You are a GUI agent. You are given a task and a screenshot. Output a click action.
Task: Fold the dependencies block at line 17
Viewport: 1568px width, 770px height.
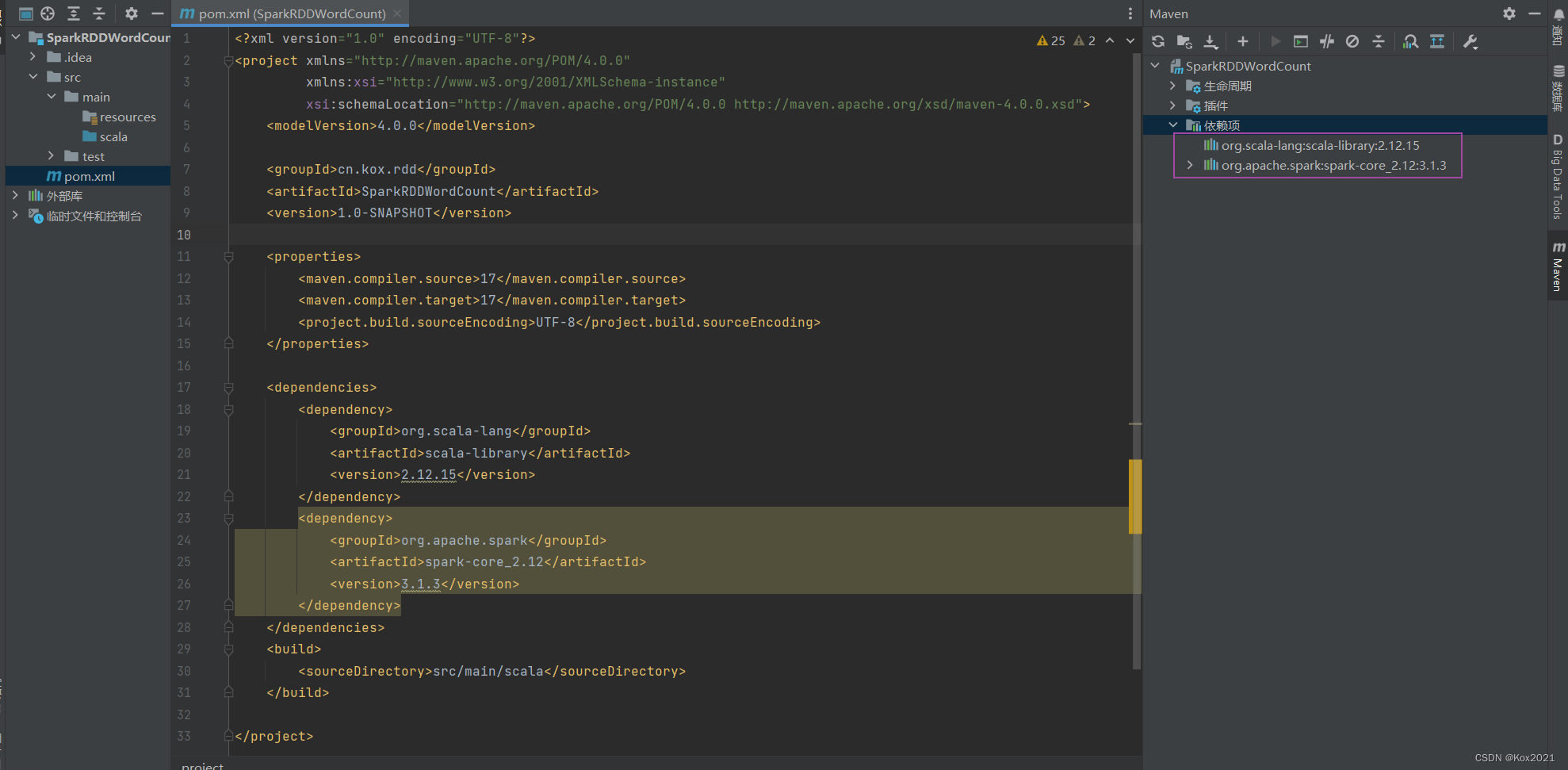(228, 387)
